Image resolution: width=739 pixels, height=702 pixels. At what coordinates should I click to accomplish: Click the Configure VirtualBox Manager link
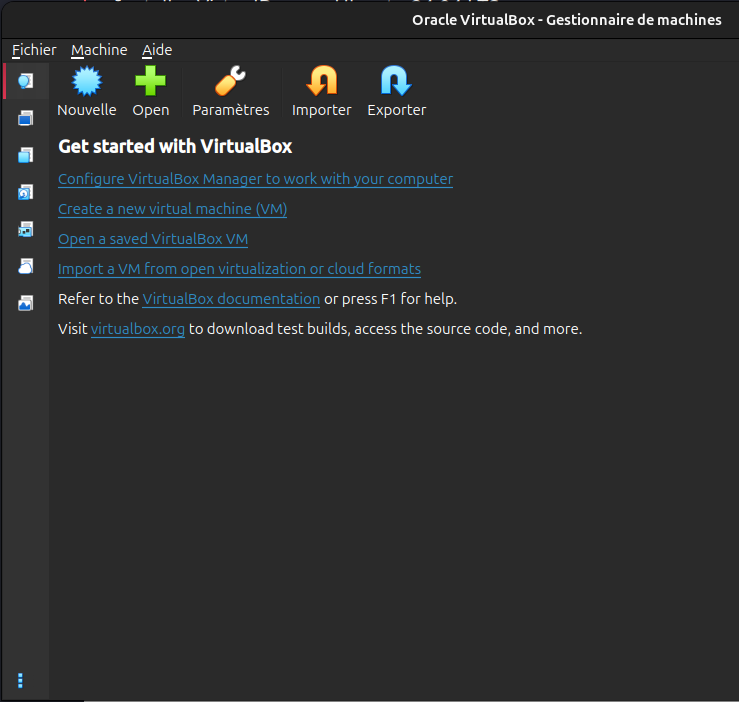(x=255, y=179)
